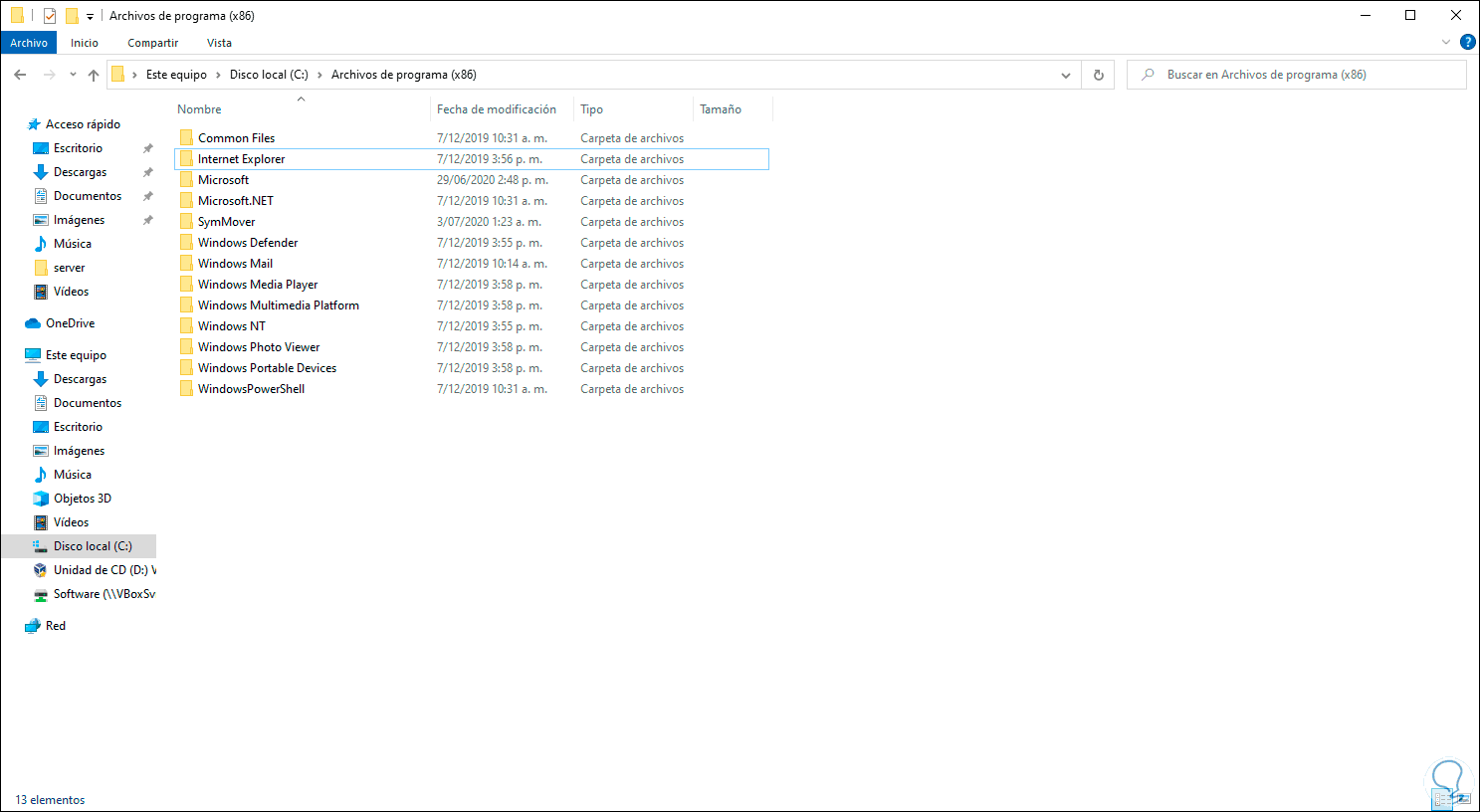Open Imágenes under Este equipo
1480x812 pixels.
[79, 451]
